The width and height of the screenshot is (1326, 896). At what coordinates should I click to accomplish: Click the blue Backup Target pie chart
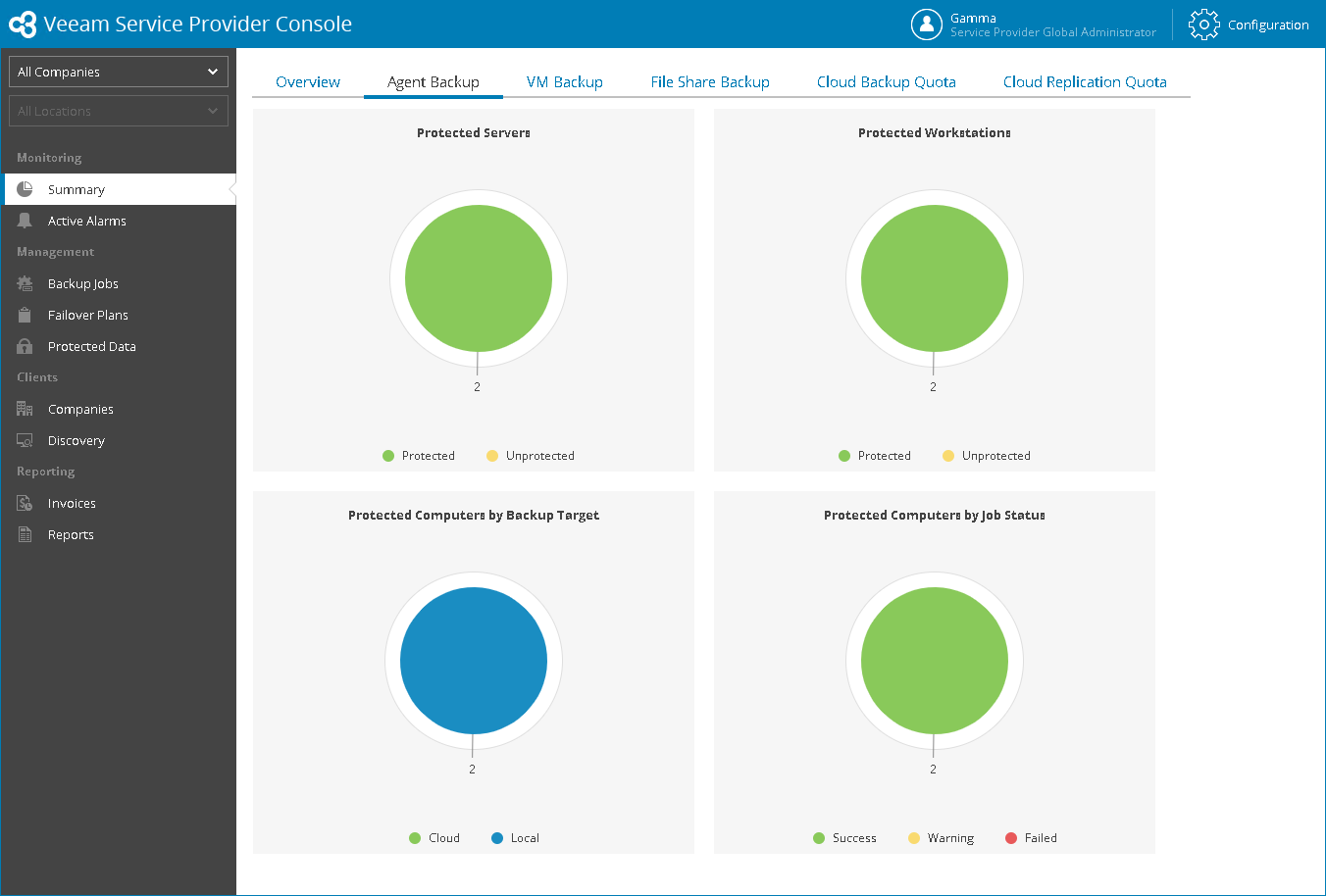[474, 661]
